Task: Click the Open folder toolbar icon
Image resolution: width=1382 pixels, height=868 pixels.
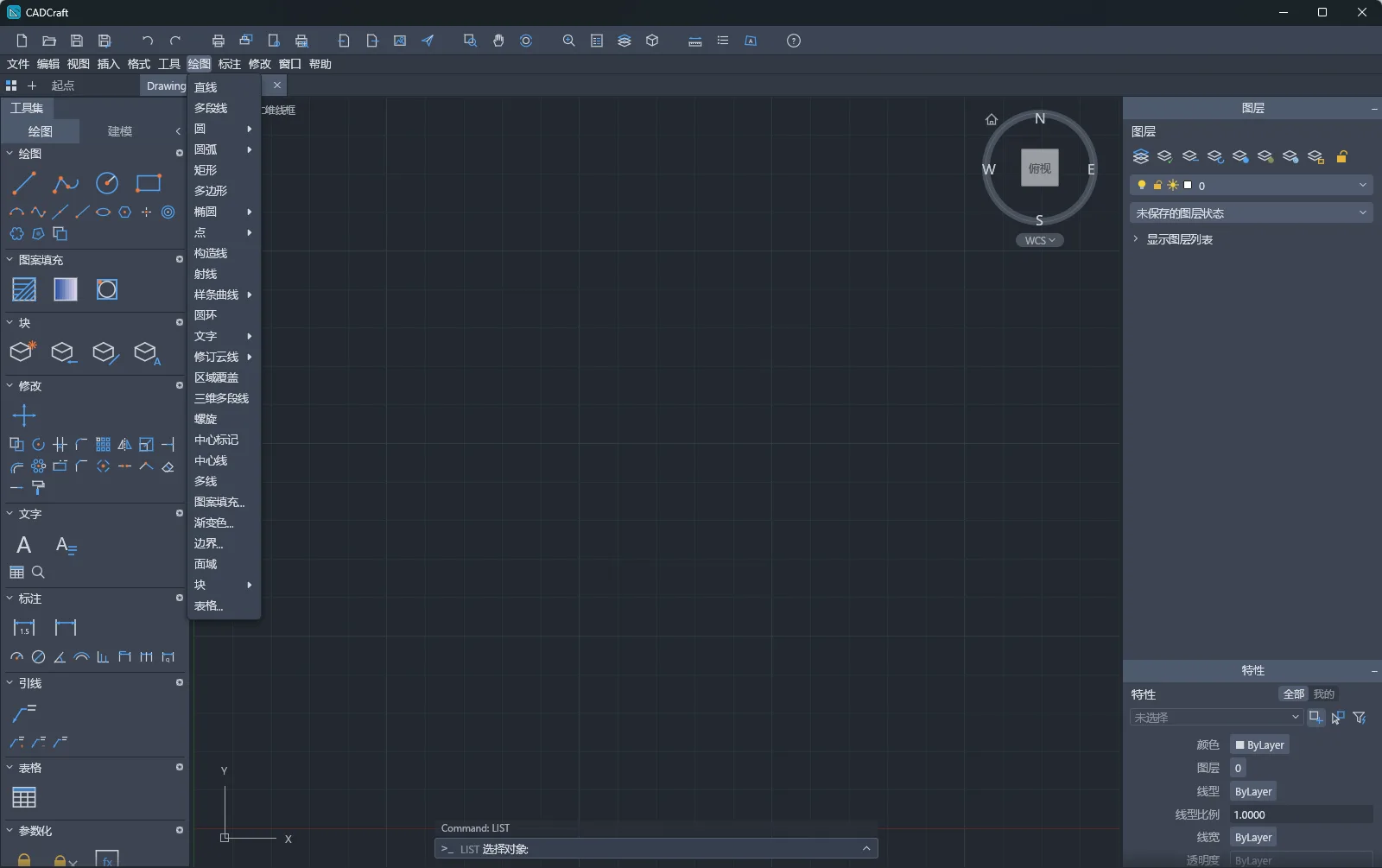Action: click(49, 41)
